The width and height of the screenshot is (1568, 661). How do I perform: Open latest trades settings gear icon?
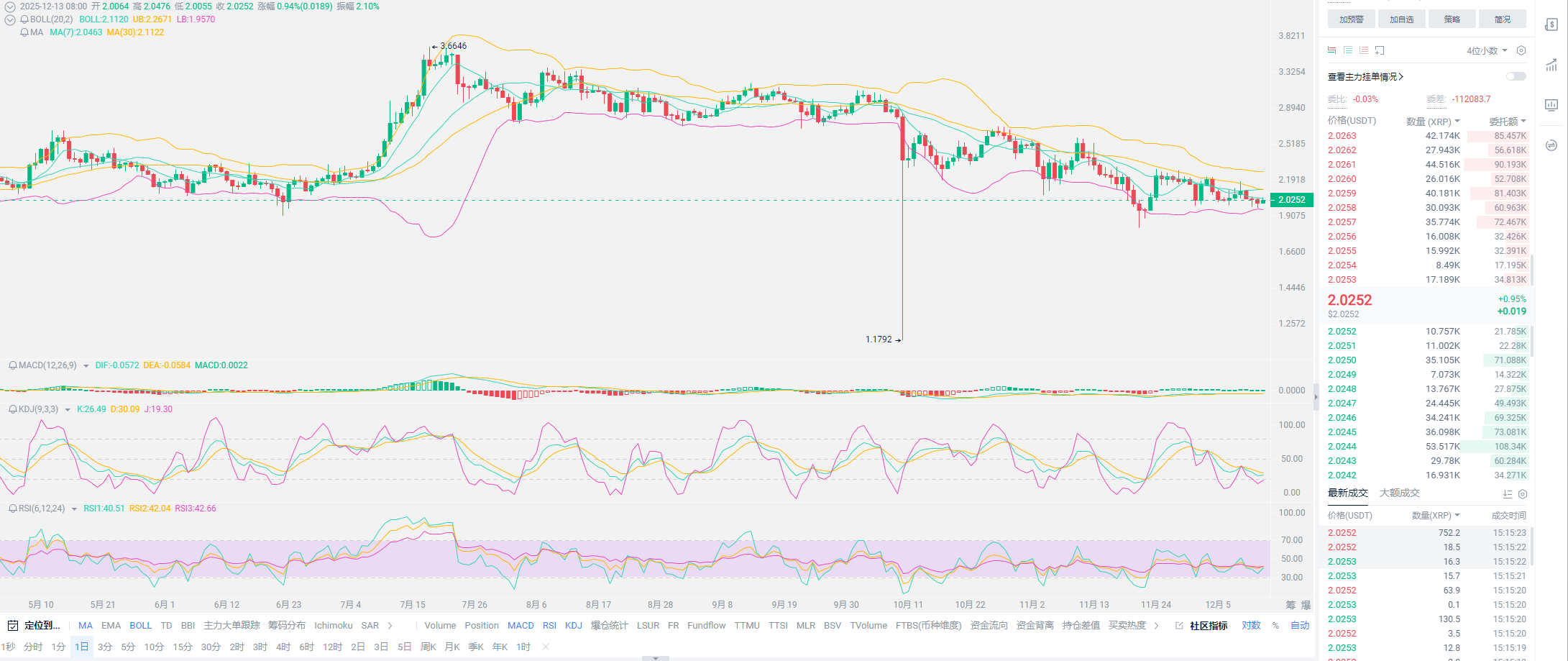[x=1523, y=494]
